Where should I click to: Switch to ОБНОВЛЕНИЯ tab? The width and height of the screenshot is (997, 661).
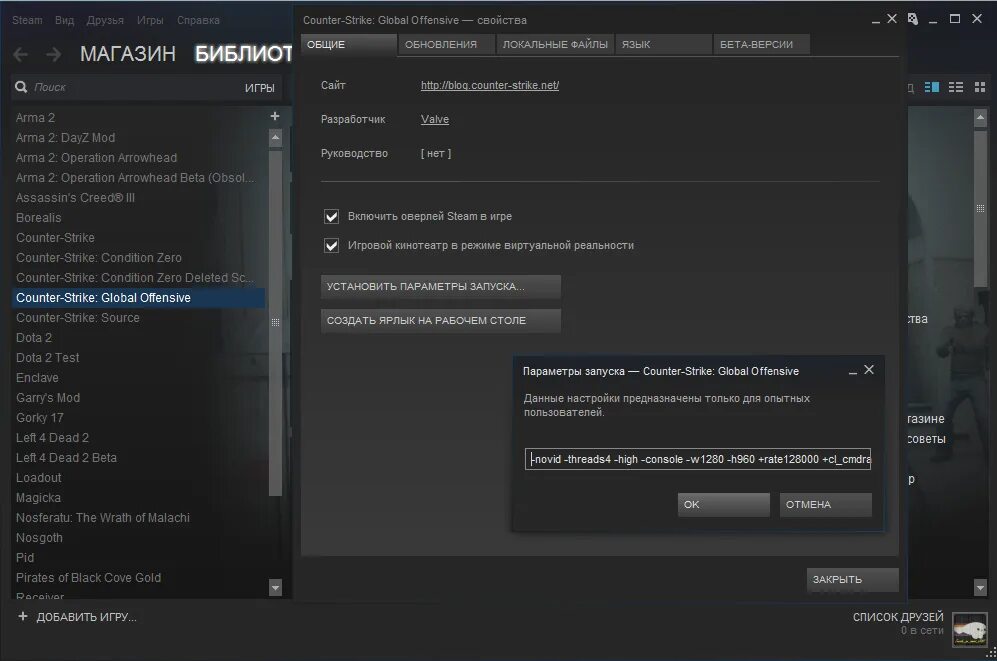[x=446, y=44]
